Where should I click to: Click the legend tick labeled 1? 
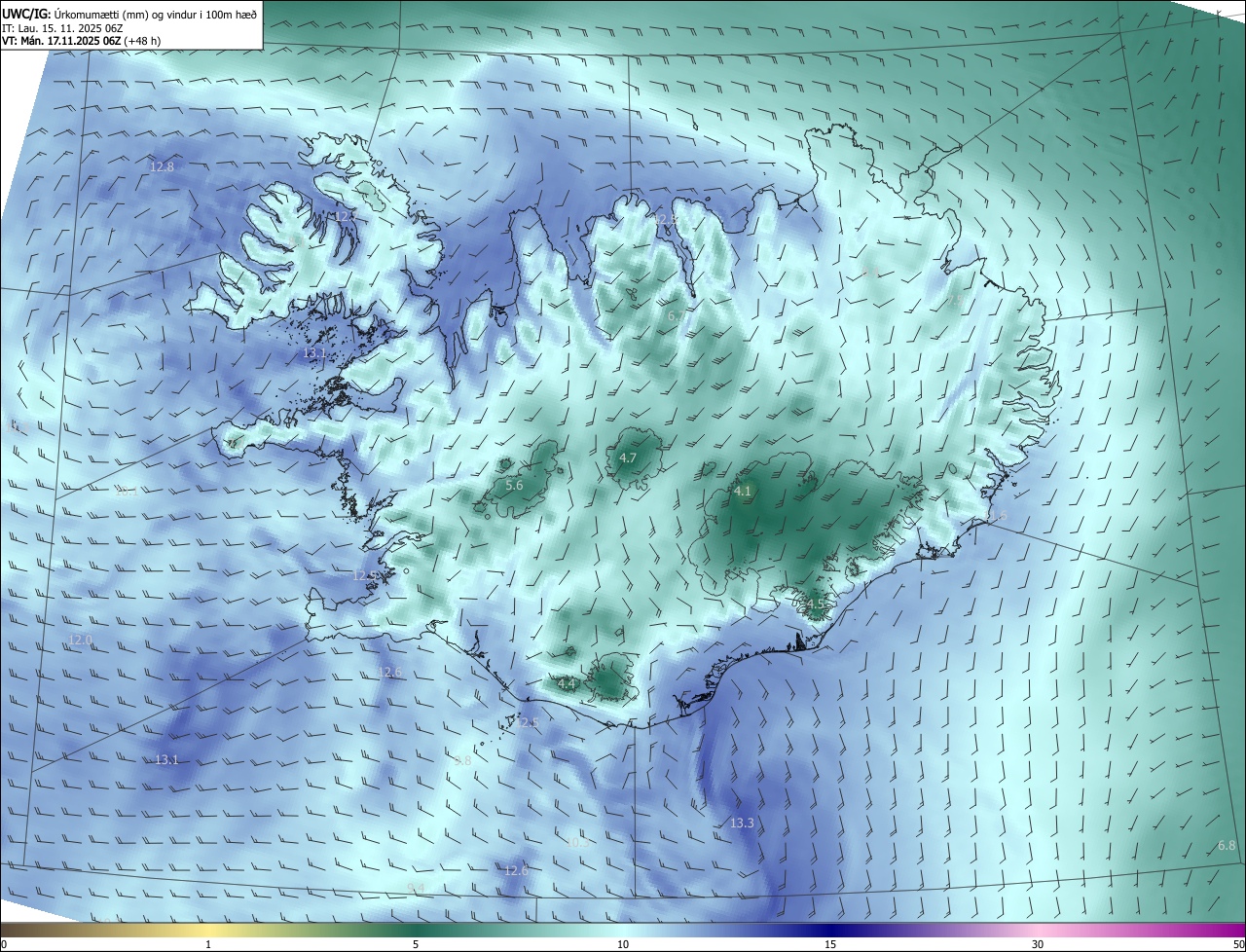[x=208, y=944]
